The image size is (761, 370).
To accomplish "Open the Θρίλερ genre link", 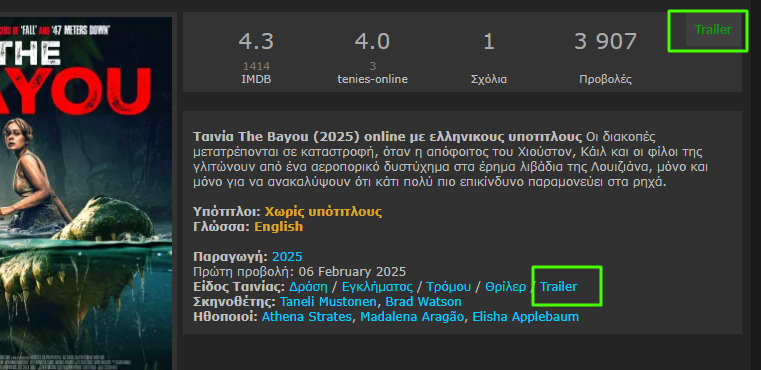I will tap(505, 287).
